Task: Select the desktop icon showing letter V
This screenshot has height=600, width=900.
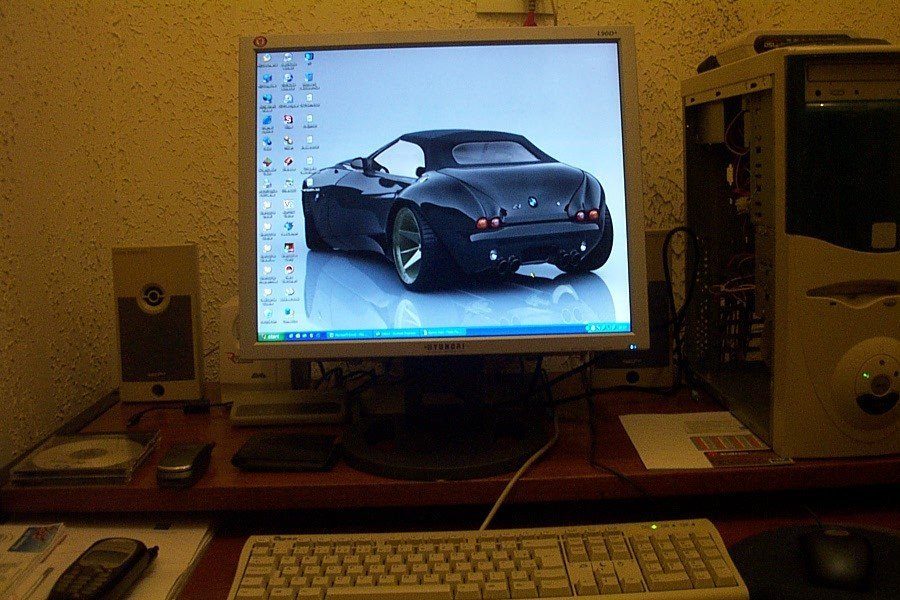Action: click(x=288, y=204)
